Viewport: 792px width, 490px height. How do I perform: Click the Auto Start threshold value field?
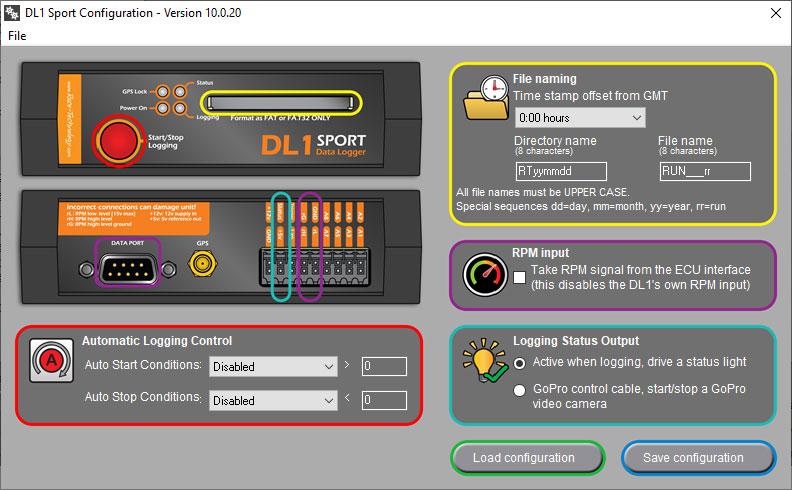(x=384, y=367)
